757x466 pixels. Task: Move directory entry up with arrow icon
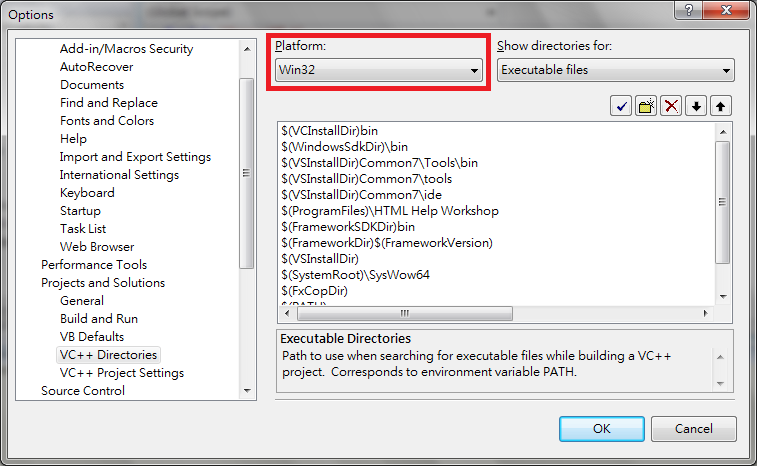click(x=721, y=106)
